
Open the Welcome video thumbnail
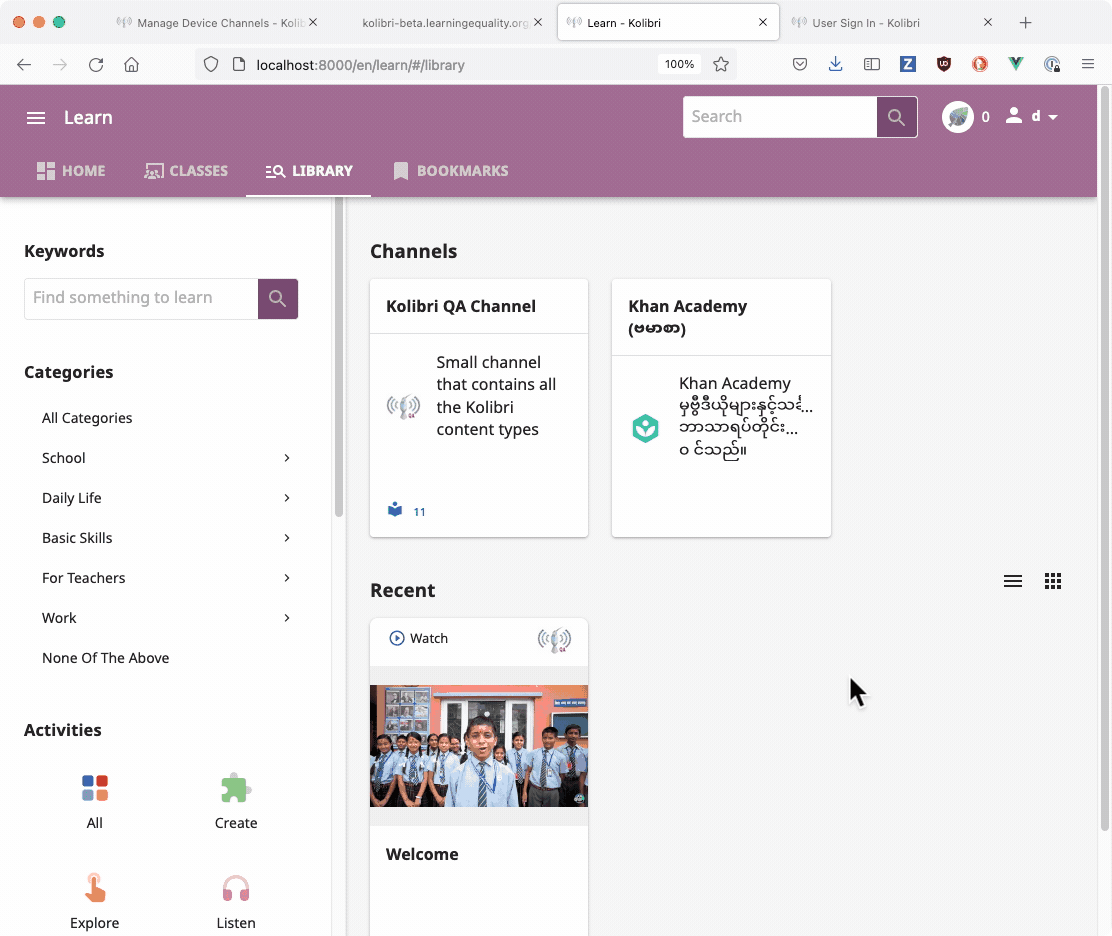479,745
